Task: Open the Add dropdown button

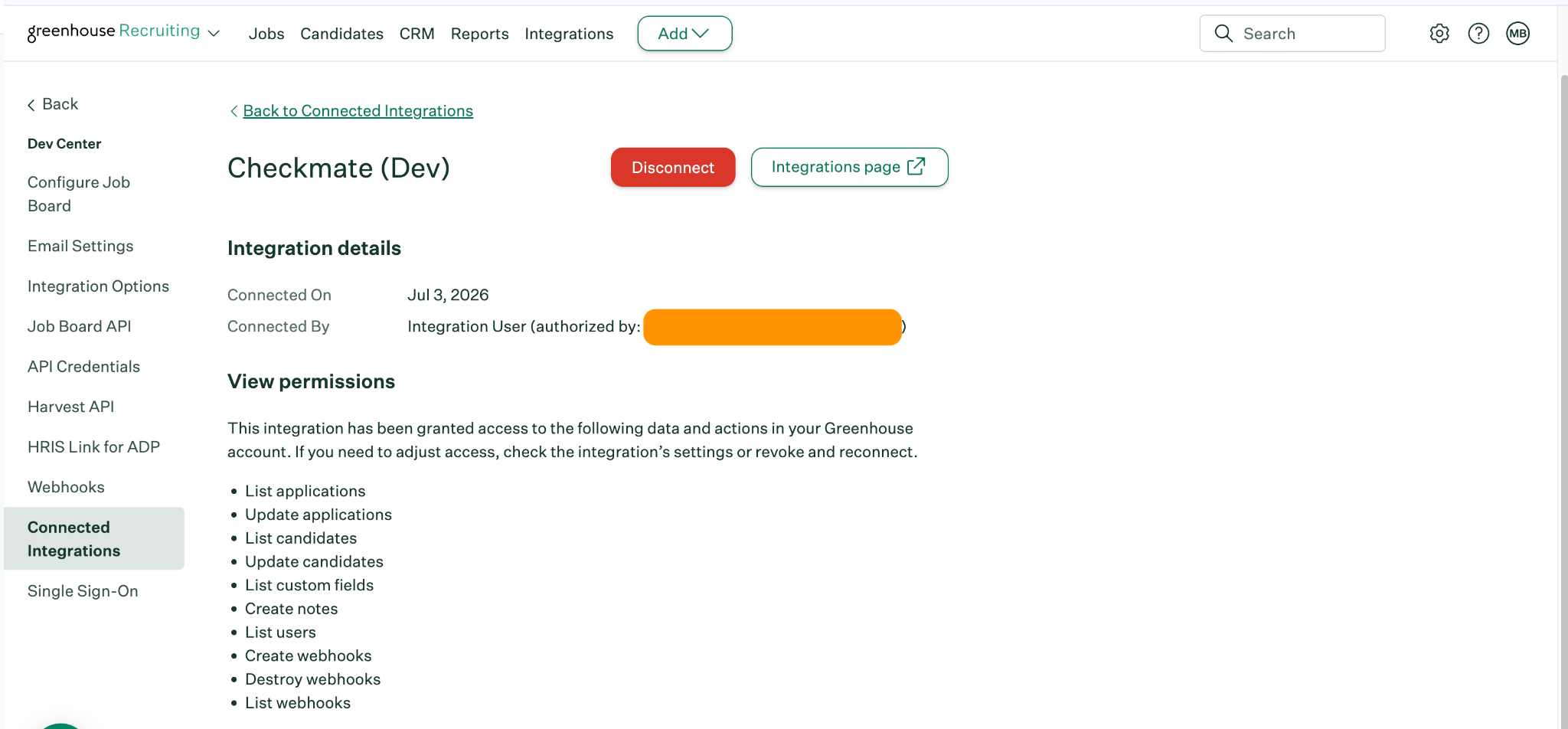Action: click(684, 34)
